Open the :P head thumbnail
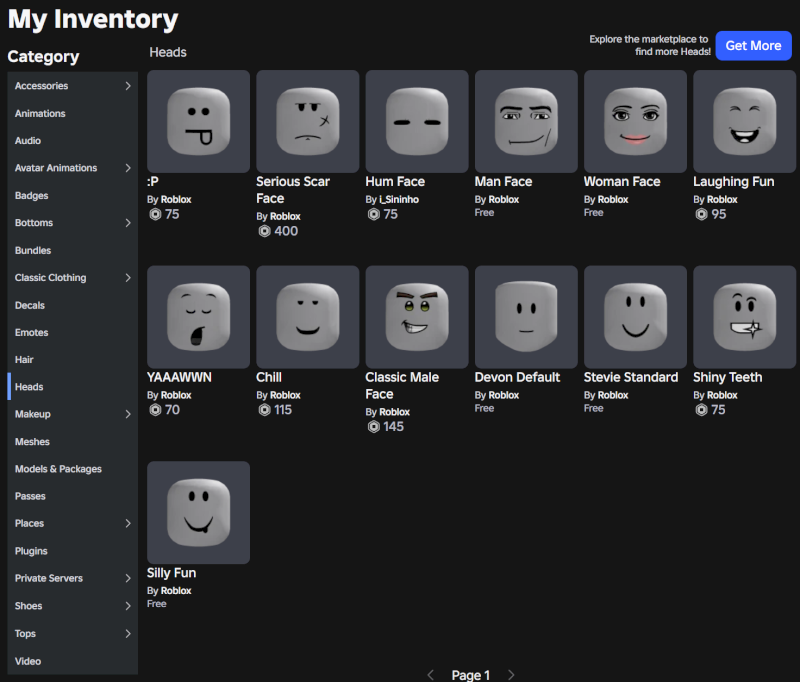The height and width of the screenshot is (682, 800). coord(198,121)
